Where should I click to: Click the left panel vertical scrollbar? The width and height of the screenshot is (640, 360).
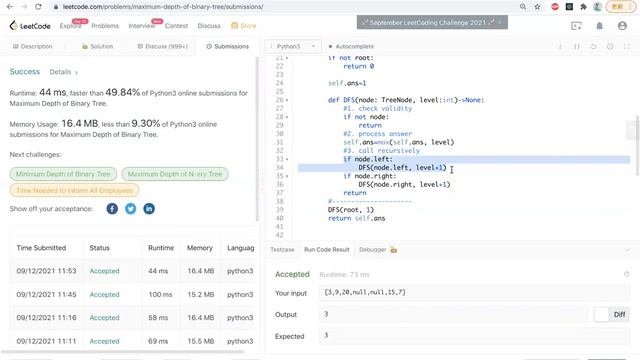click(x=257, y=139)
